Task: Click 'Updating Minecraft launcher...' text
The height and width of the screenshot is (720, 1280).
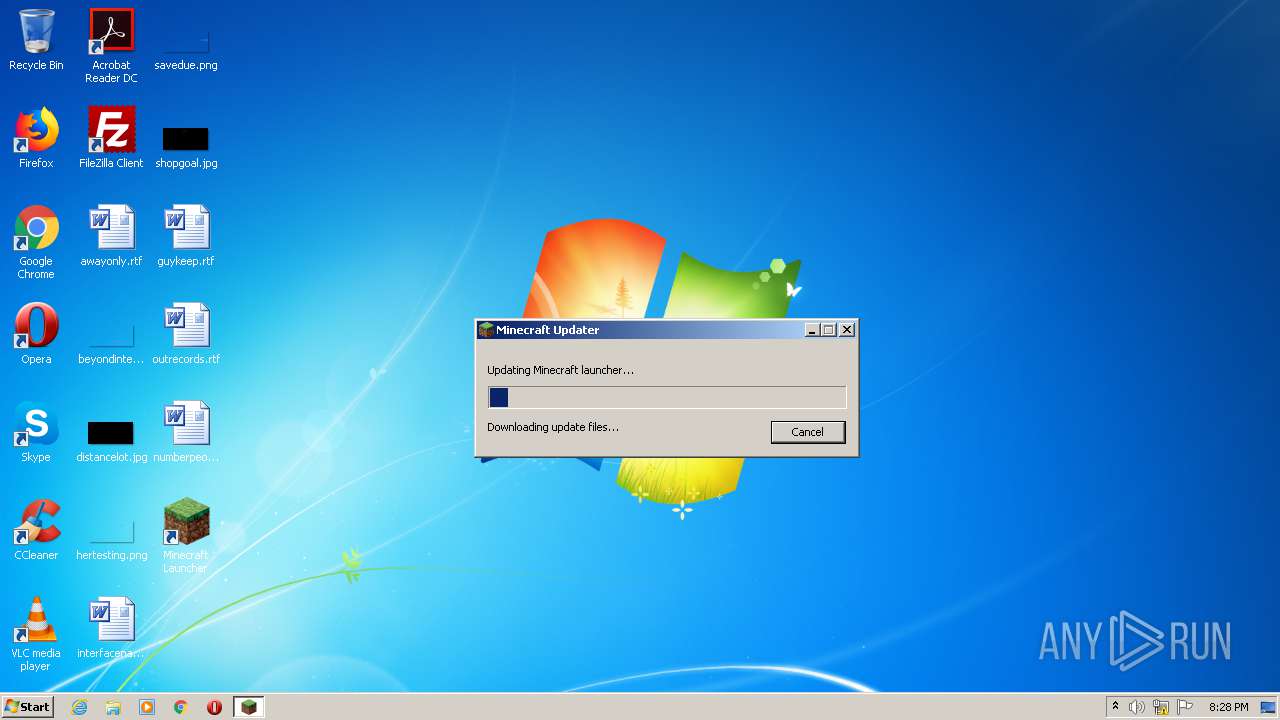Action: click(560, 370)
